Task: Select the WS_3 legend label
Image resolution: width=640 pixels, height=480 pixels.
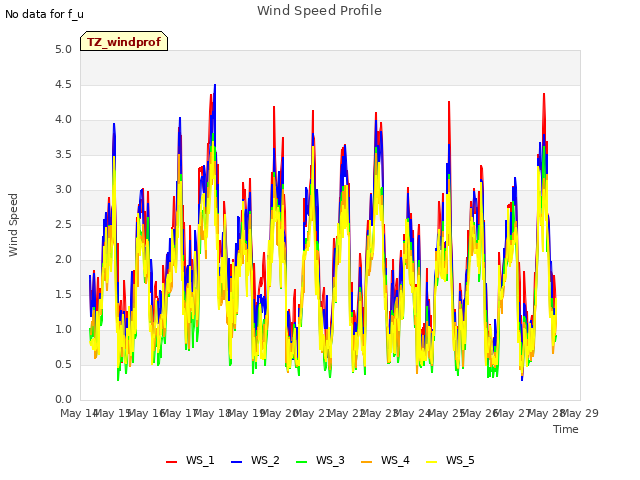Action: click(x=330, y=460)
